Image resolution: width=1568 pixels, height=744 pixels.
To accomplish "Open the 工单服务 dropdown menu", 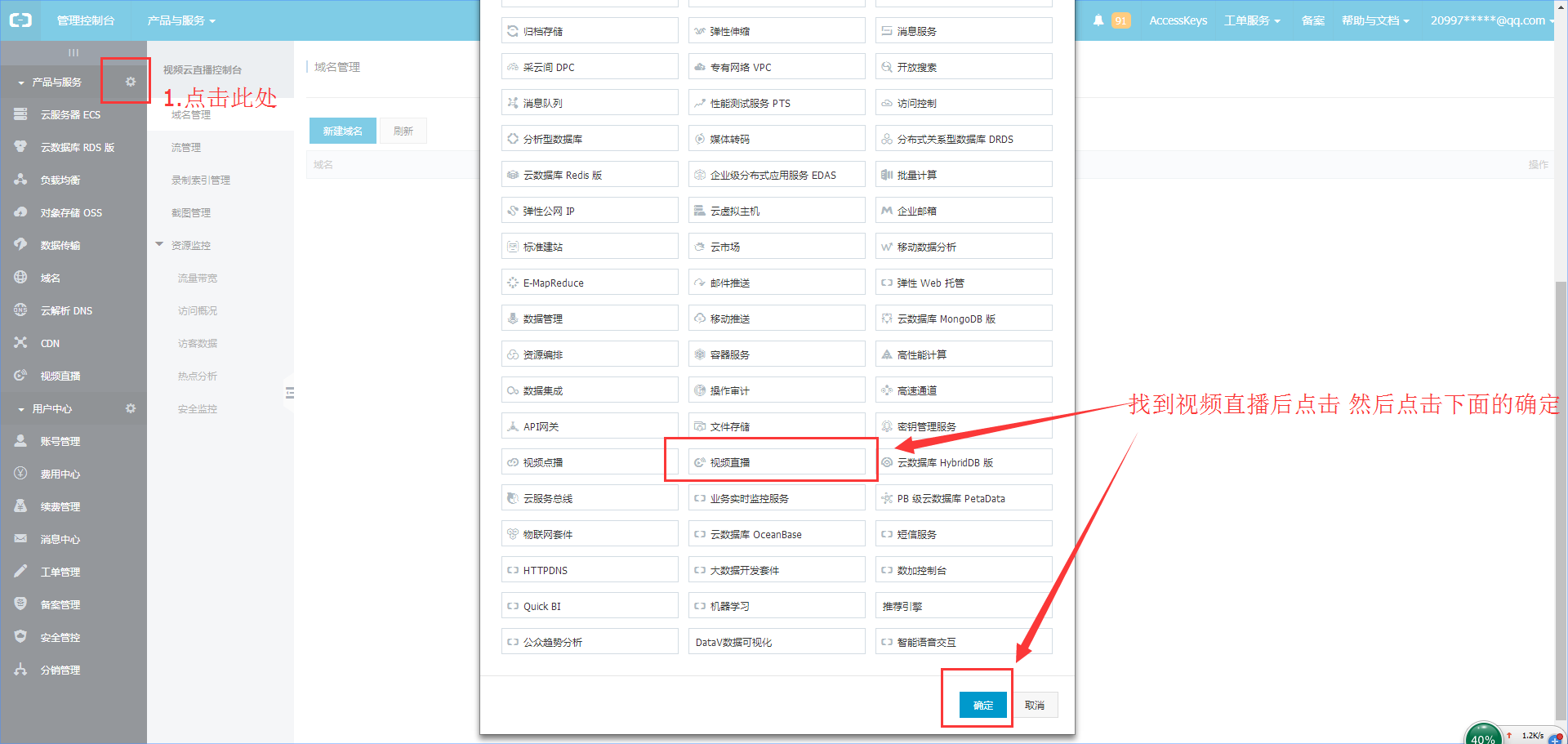I will 1251,20.
